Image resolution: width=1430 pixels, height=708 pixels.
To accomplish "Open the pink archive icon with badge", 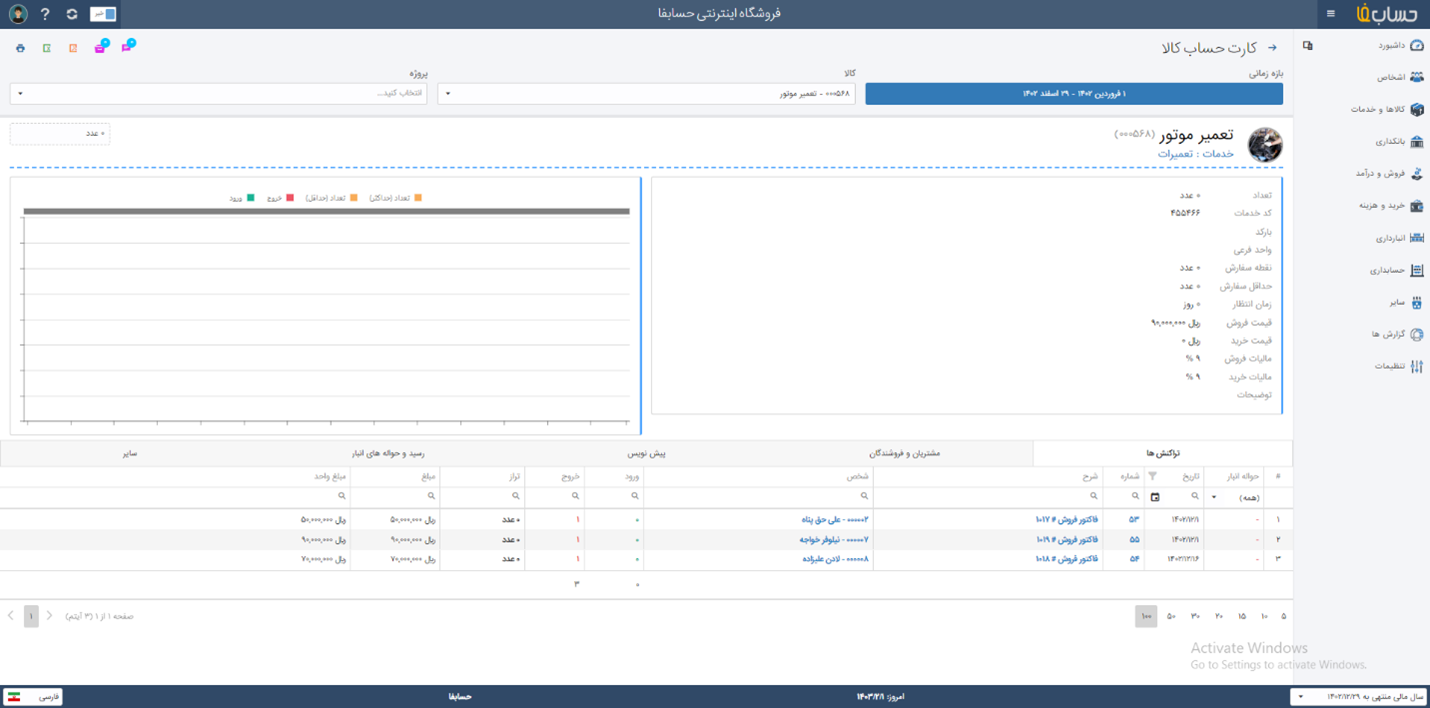I will (x=100, y=47).
